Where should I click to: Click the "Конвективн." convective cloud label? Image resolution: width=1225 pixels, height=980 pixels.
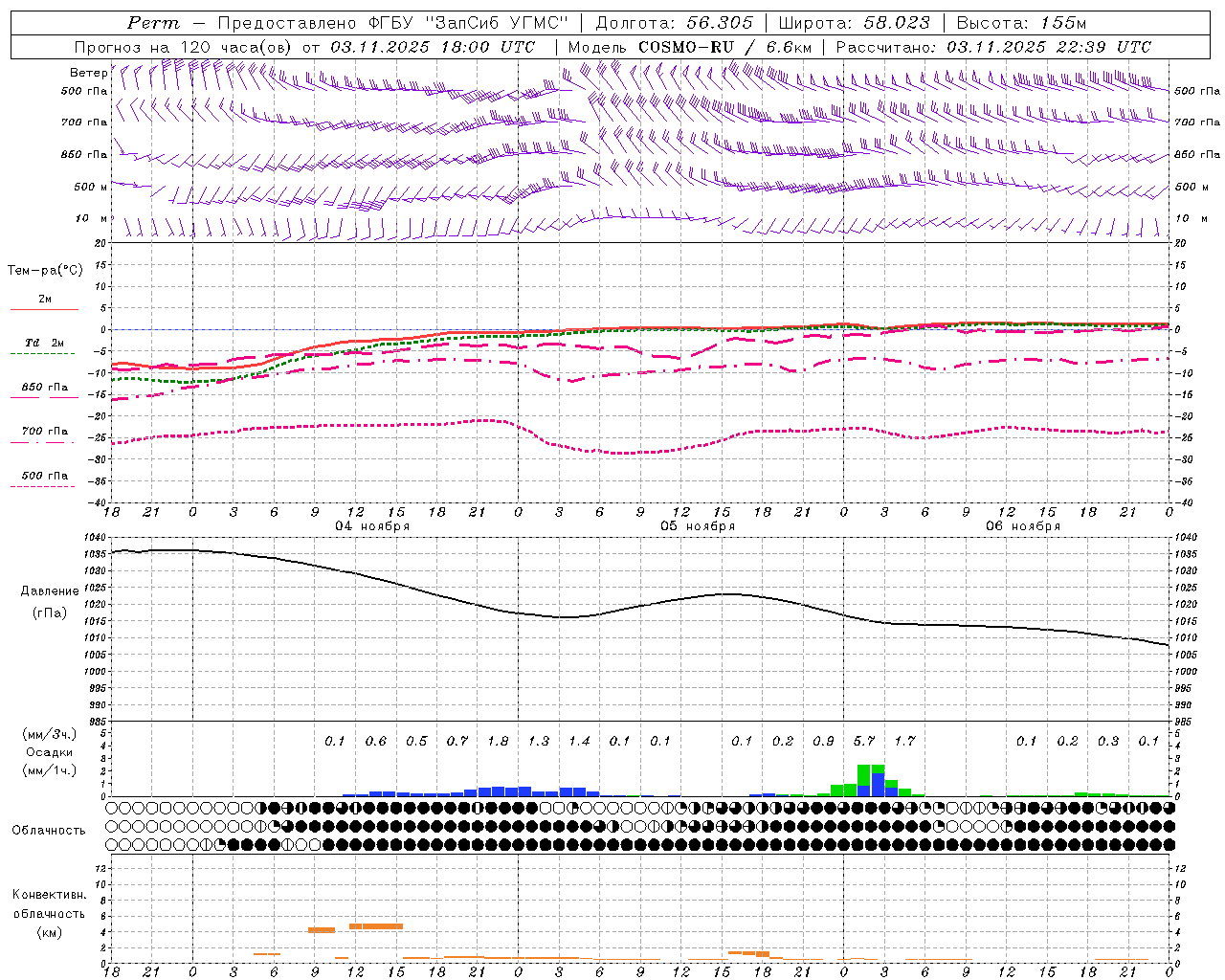[49, 895]
